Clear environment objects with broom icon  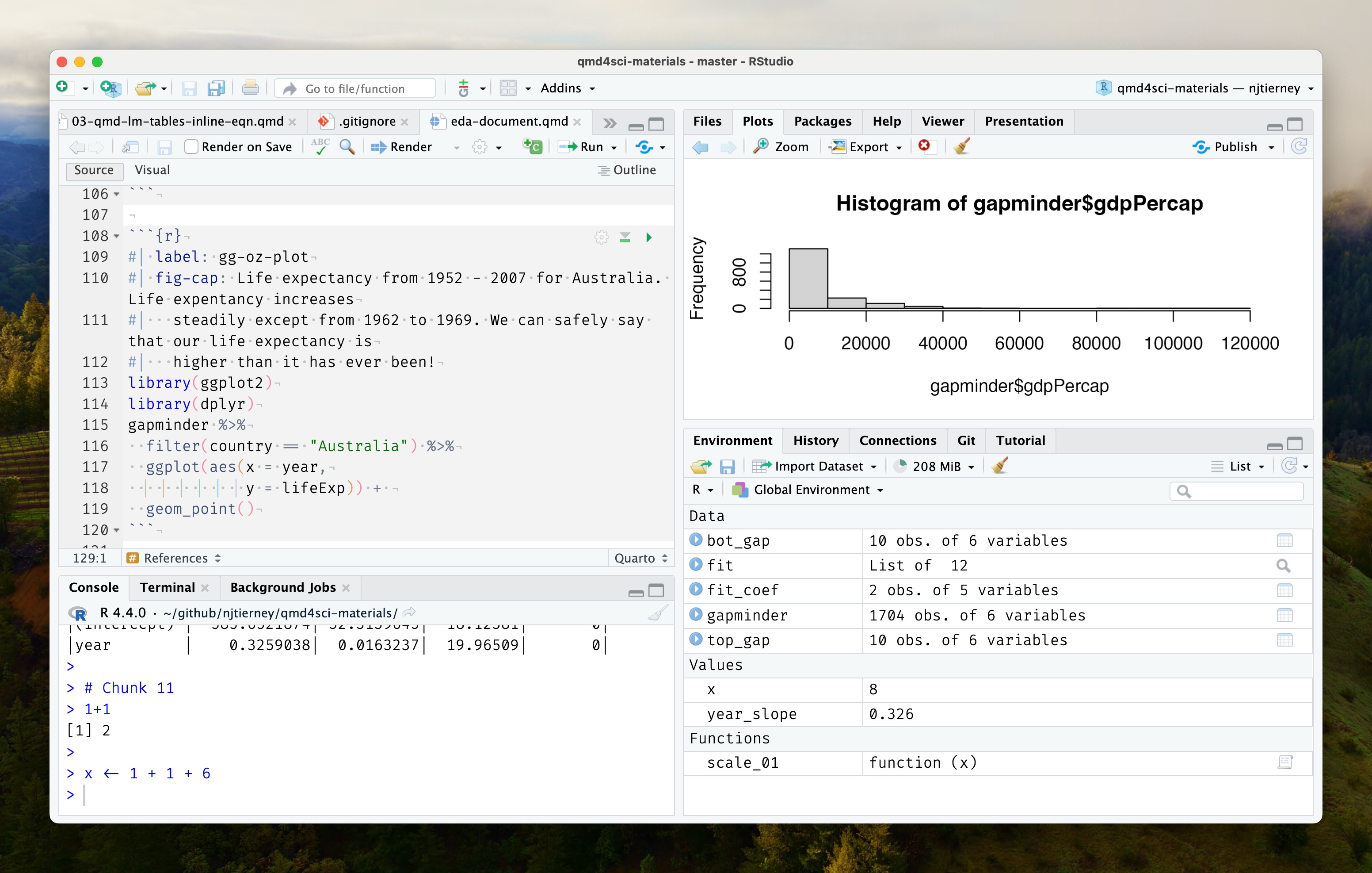pyautogui.click(x=1000, y=466)
